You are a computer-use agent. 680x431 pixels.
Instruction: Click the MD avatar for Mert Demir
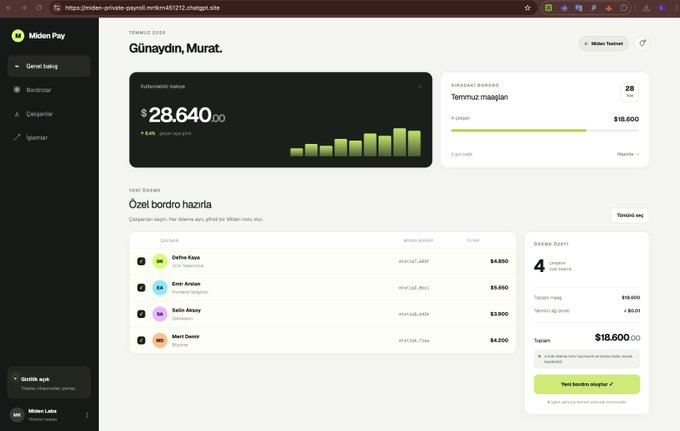[160, 340]
